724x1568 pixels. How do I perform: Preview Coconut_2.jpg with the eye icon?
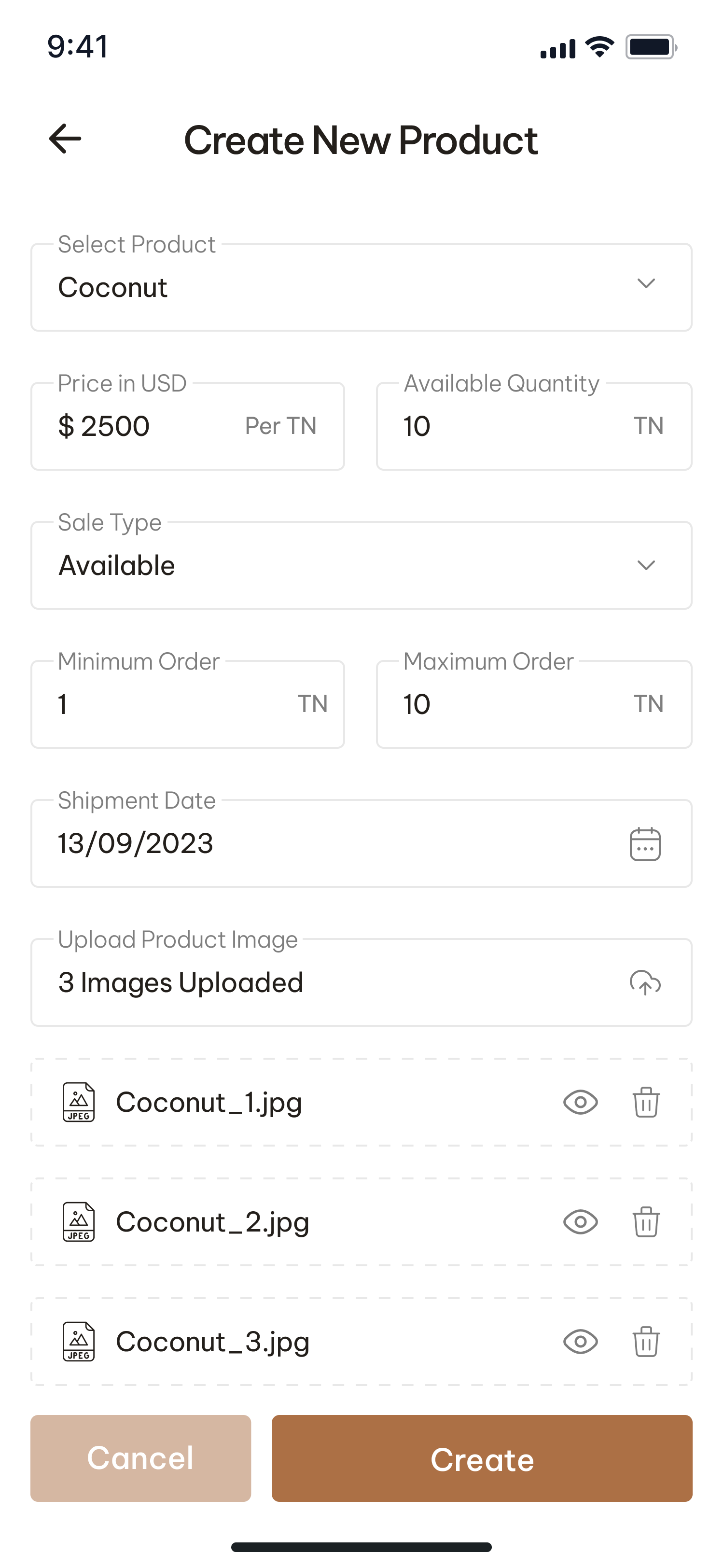[581, 1222]
